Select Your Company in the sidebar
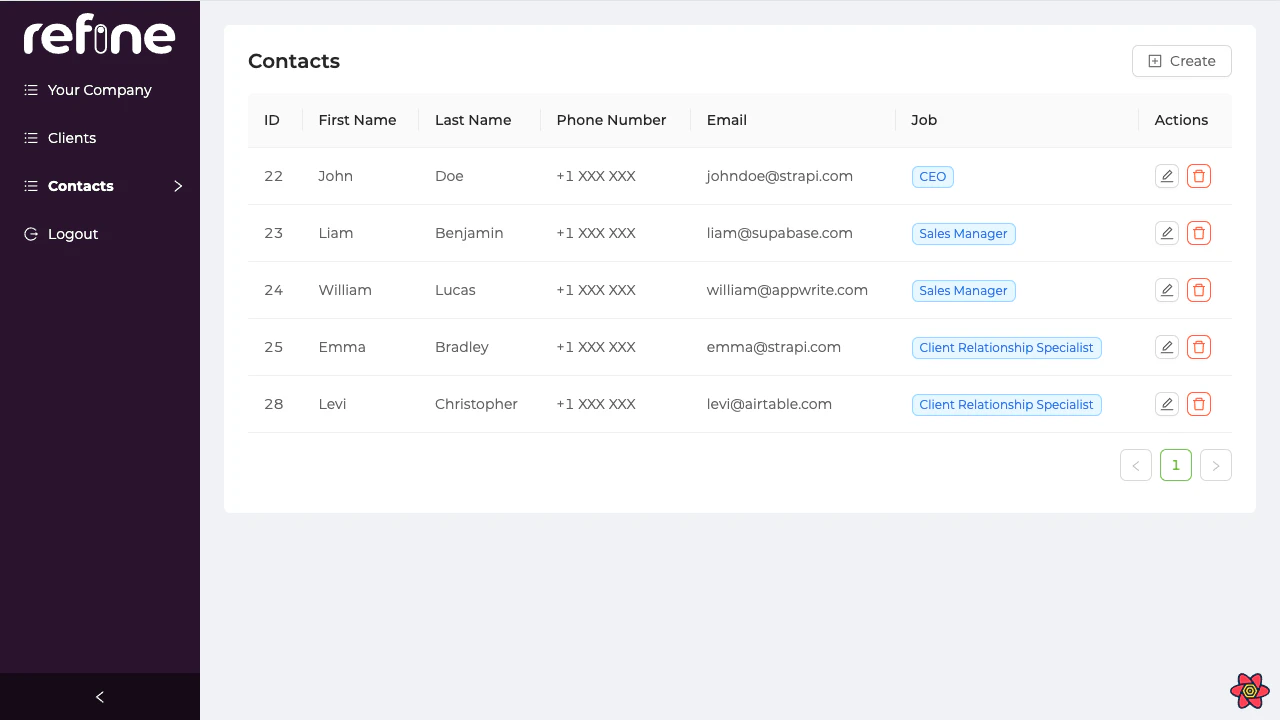The height and width of the screenshot is (720, 1280). pos(100,89)
